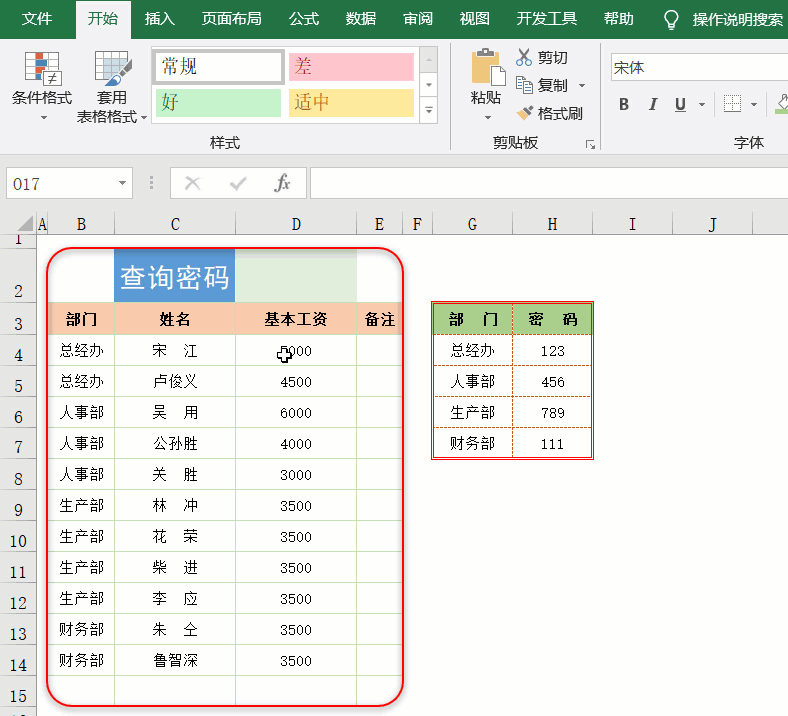This screenshot has width=788, height=716.
Task: Select the 财务部 cell in password table
Action: coord(472,444)
